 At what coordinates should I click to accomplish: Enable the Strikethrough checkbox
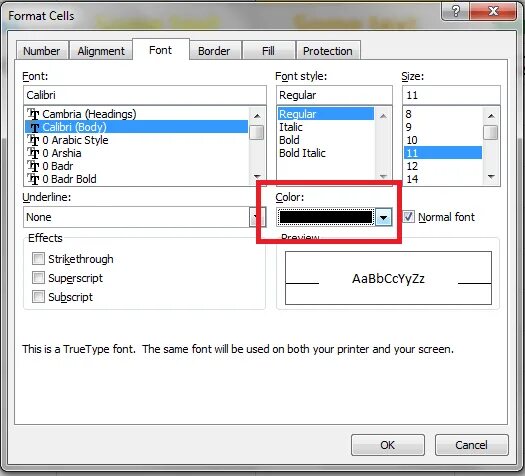click(38, 258)
